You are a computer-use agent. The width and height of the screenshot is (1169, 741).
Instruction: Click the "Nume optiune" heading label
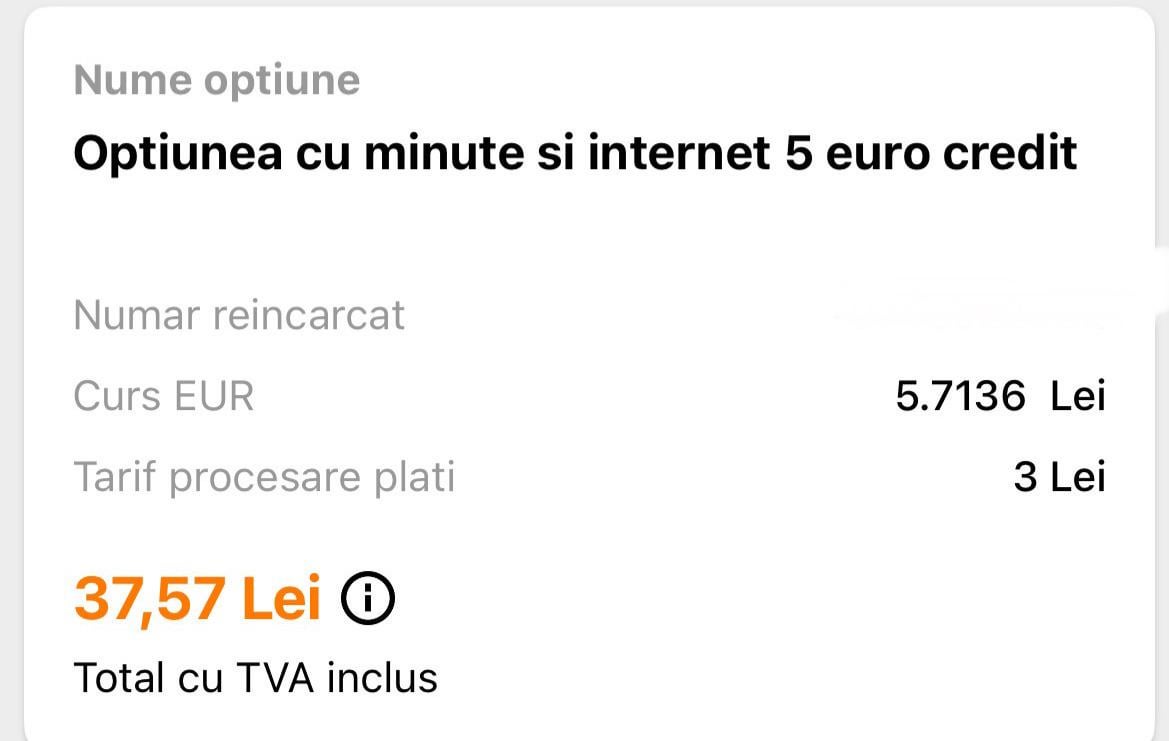tap(217, 80)
